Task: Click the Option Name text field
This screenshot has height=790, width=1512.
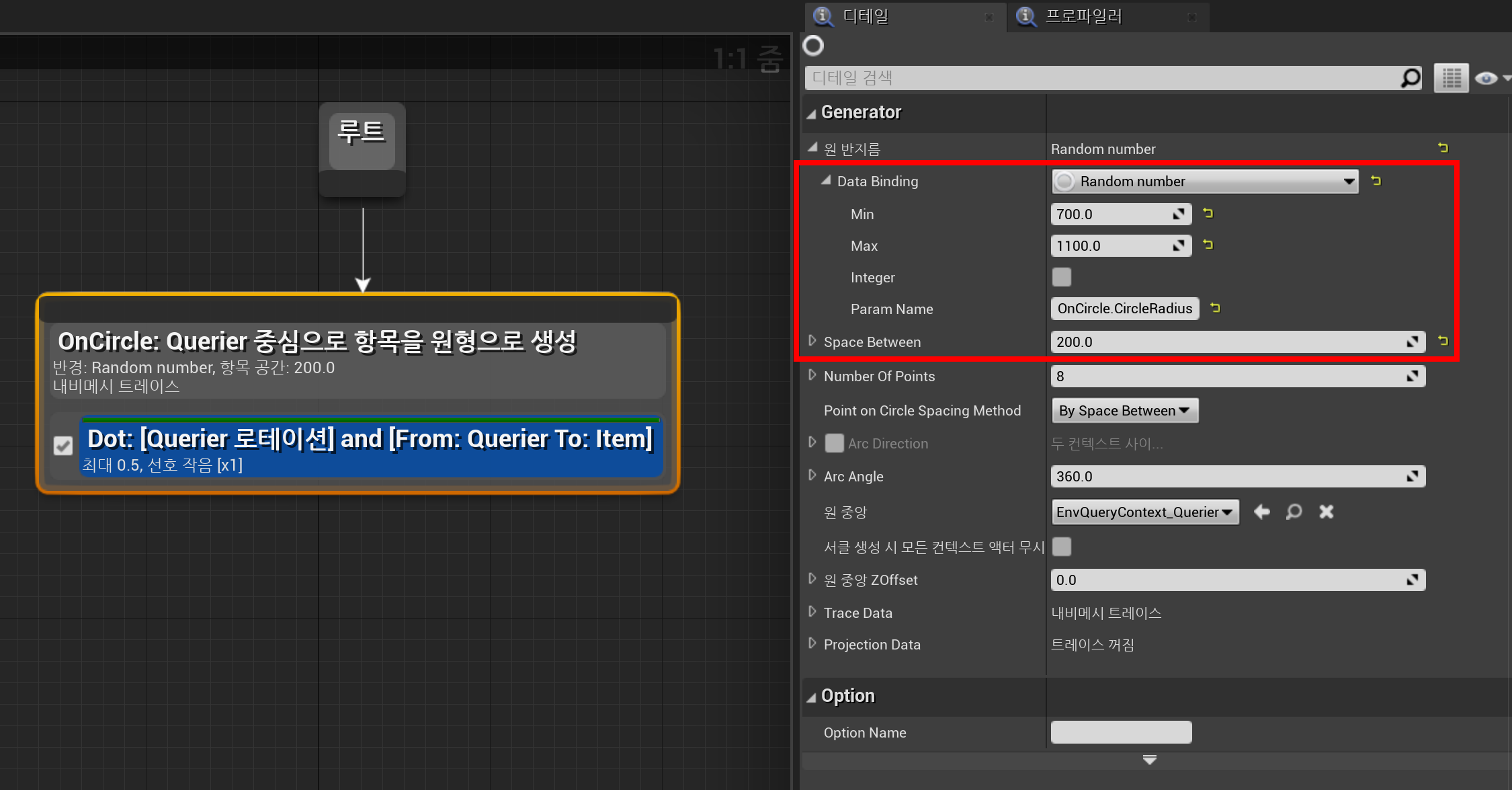Action: [x=1121, y=732]
